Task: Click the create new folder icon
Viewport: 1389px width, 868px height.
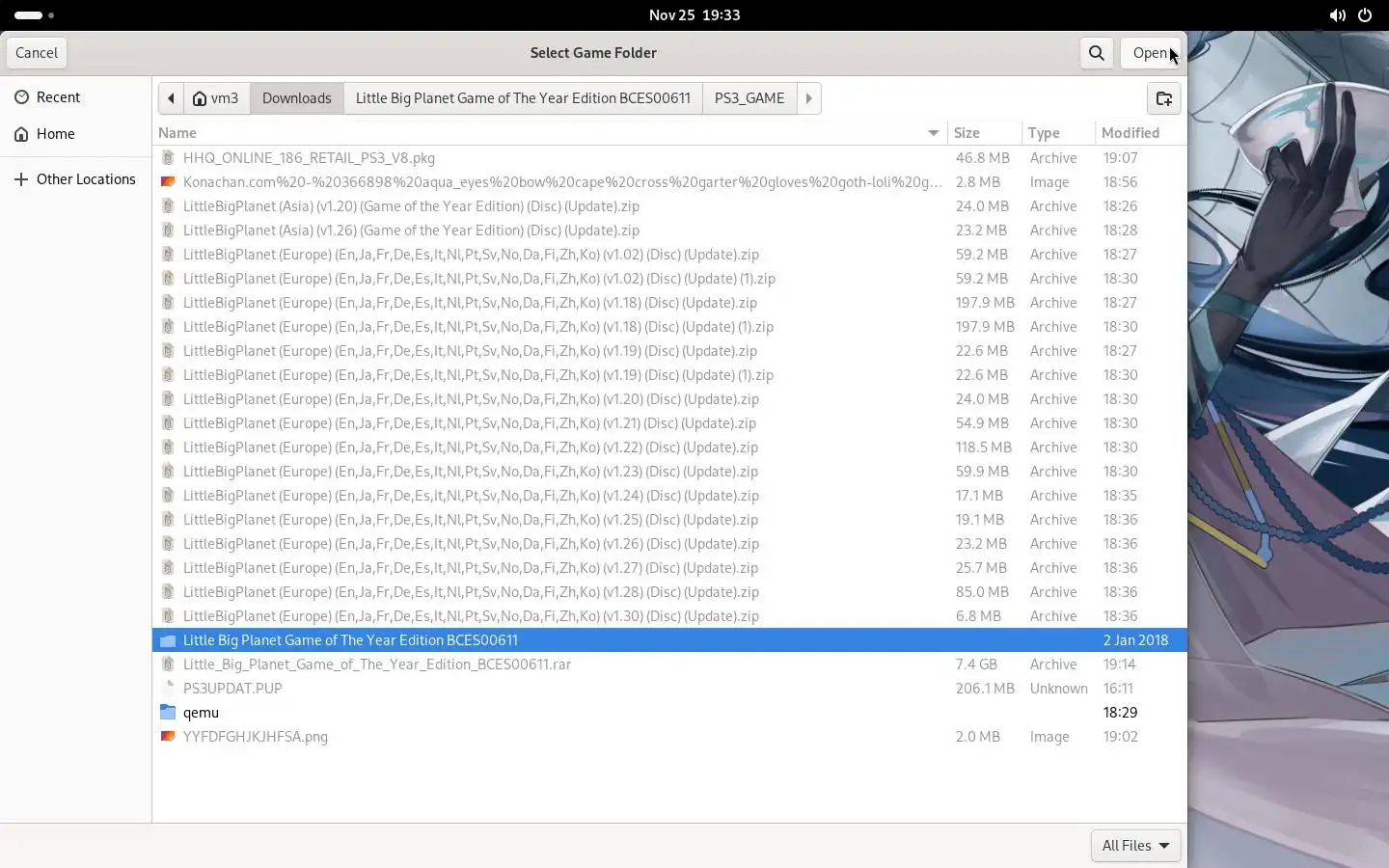Action: pyautogui.click(x=1164, y=98)
